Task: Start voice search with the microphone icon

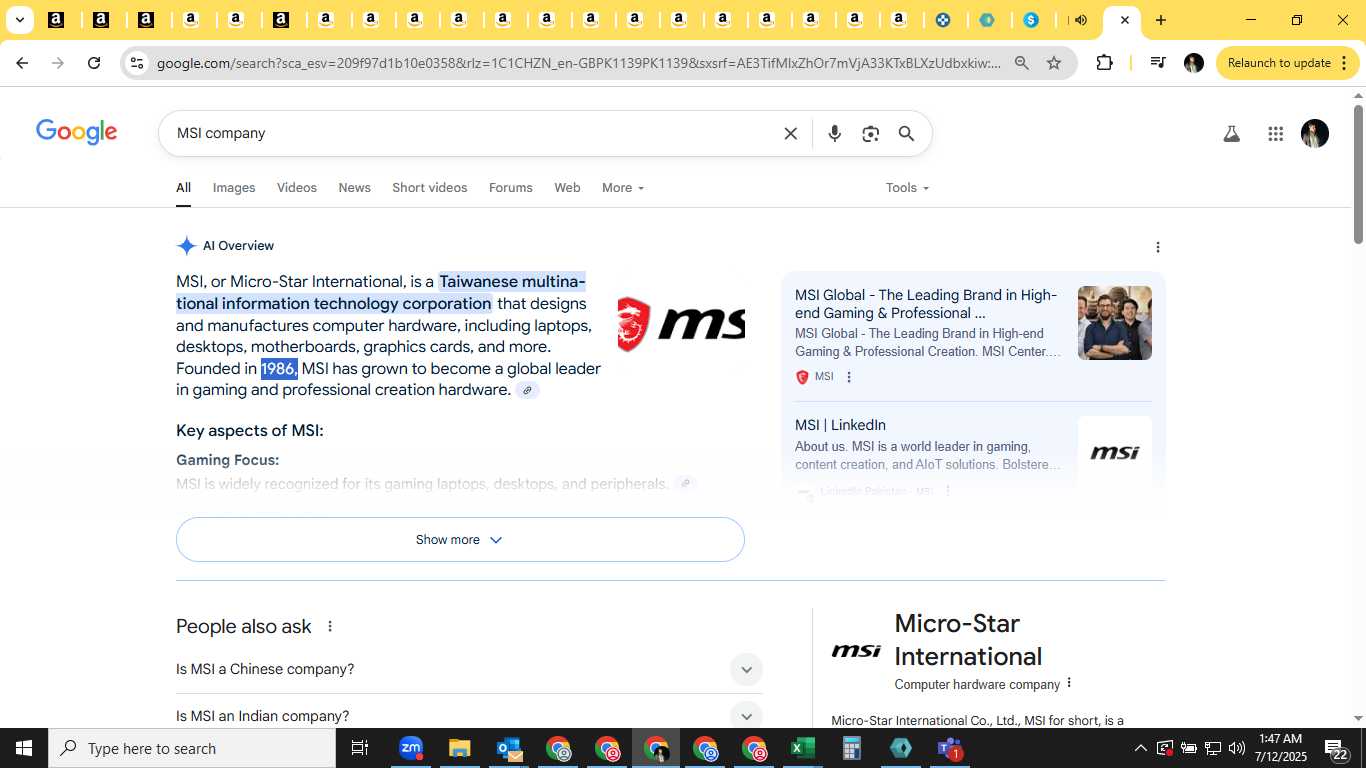Action: (834, 133)
